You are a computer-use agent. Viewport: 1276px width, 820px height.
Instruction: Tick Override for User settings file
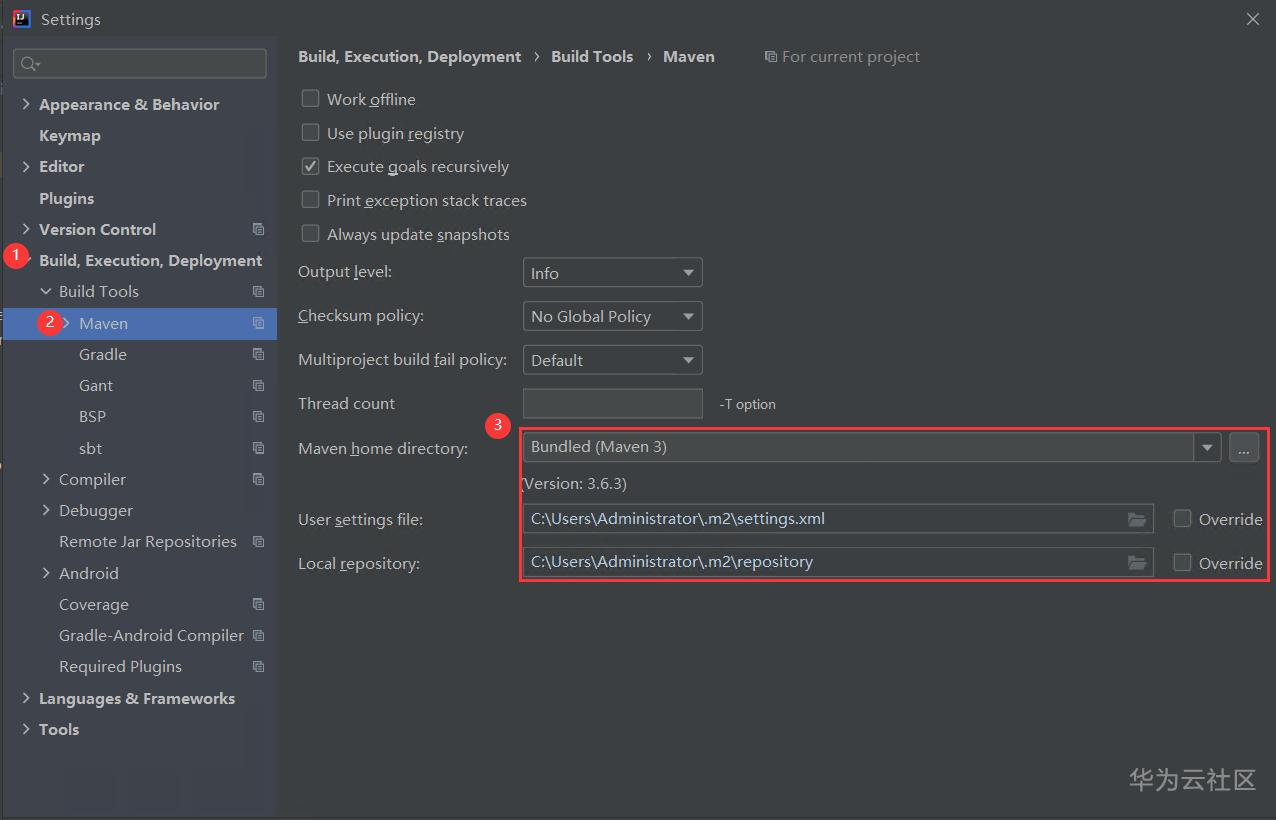point(1182,519)
